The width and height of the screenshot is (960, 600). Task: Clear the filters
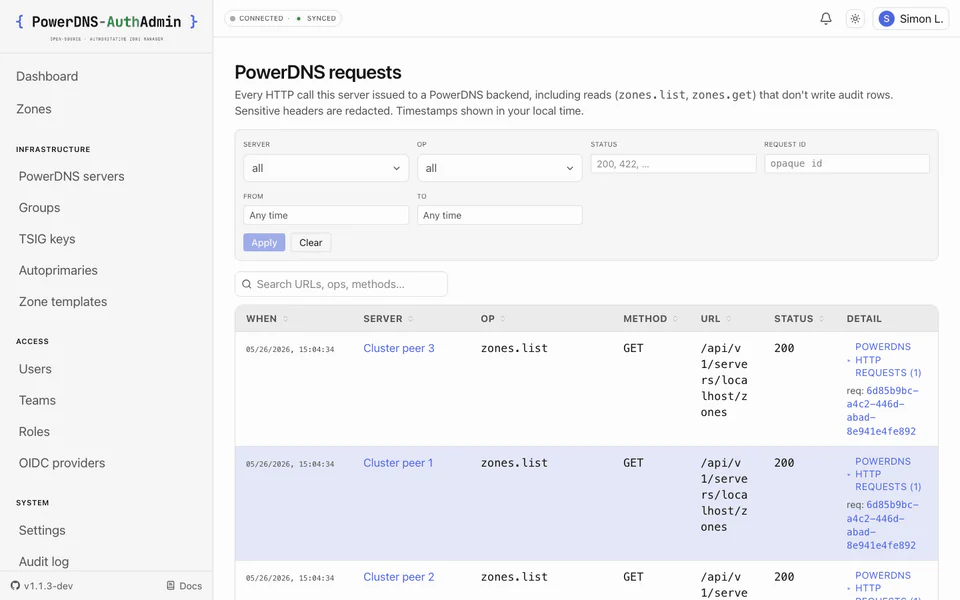pos(310,242)
